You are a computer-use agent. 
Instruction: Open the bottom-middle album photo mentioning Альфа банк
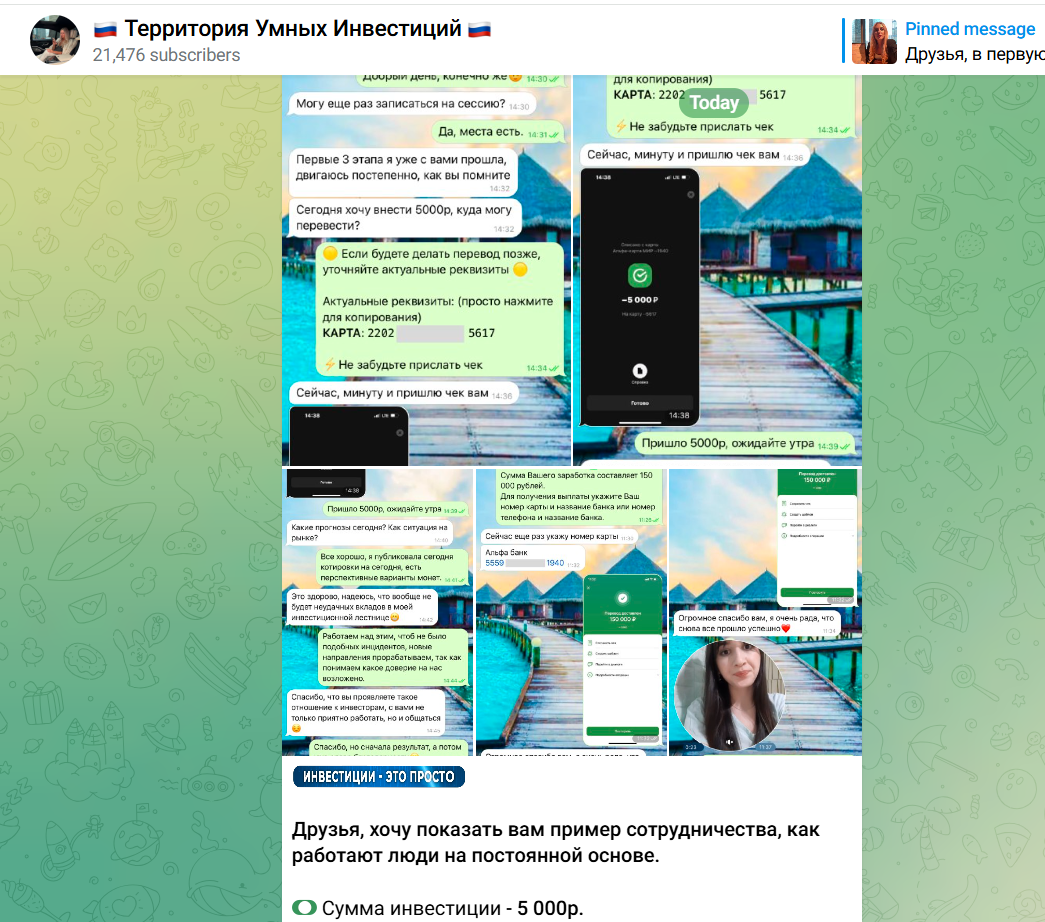point(571,612)
